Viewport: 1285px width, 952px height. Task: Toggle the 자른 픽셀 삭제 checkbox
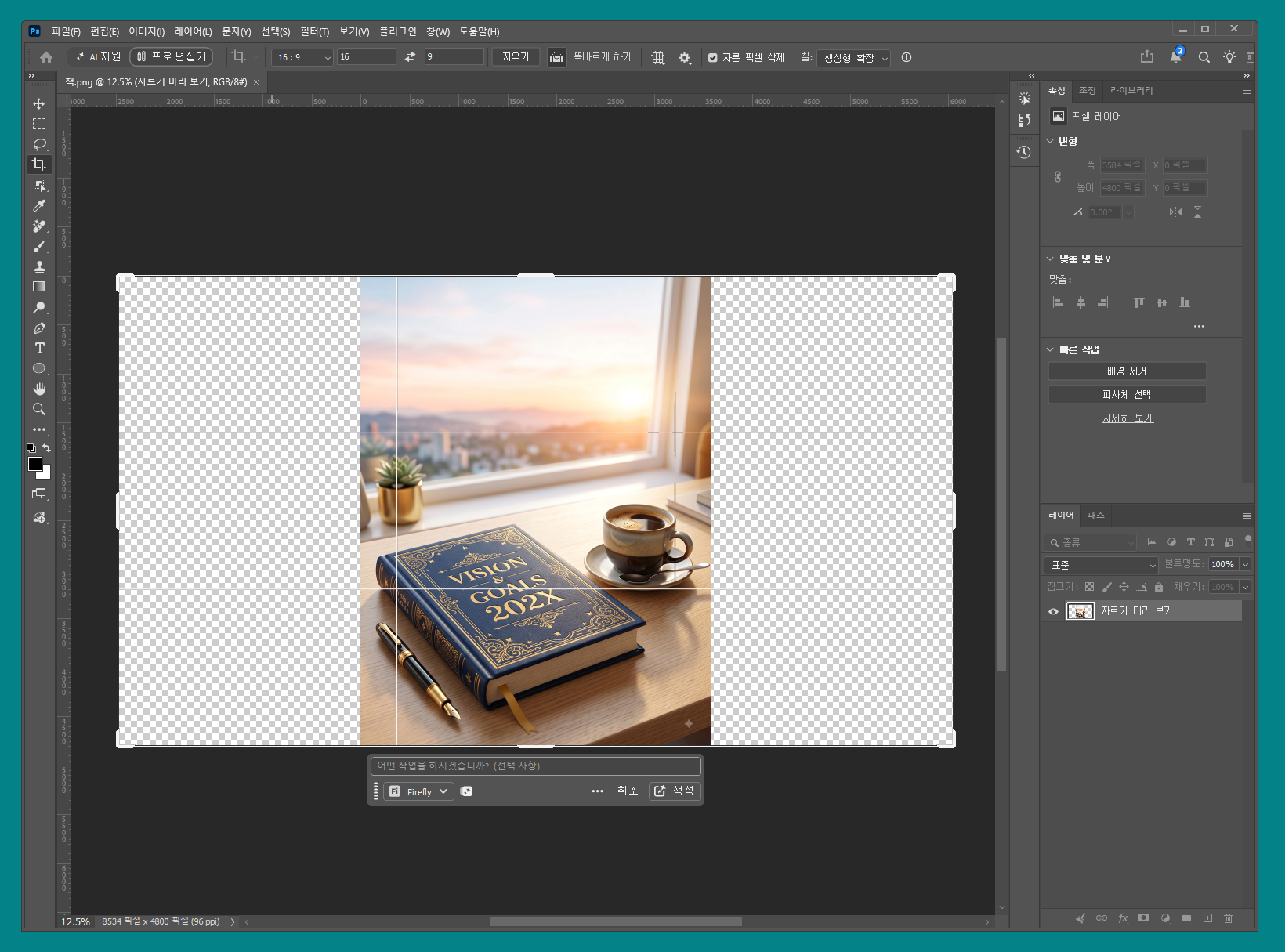point(712,57)
